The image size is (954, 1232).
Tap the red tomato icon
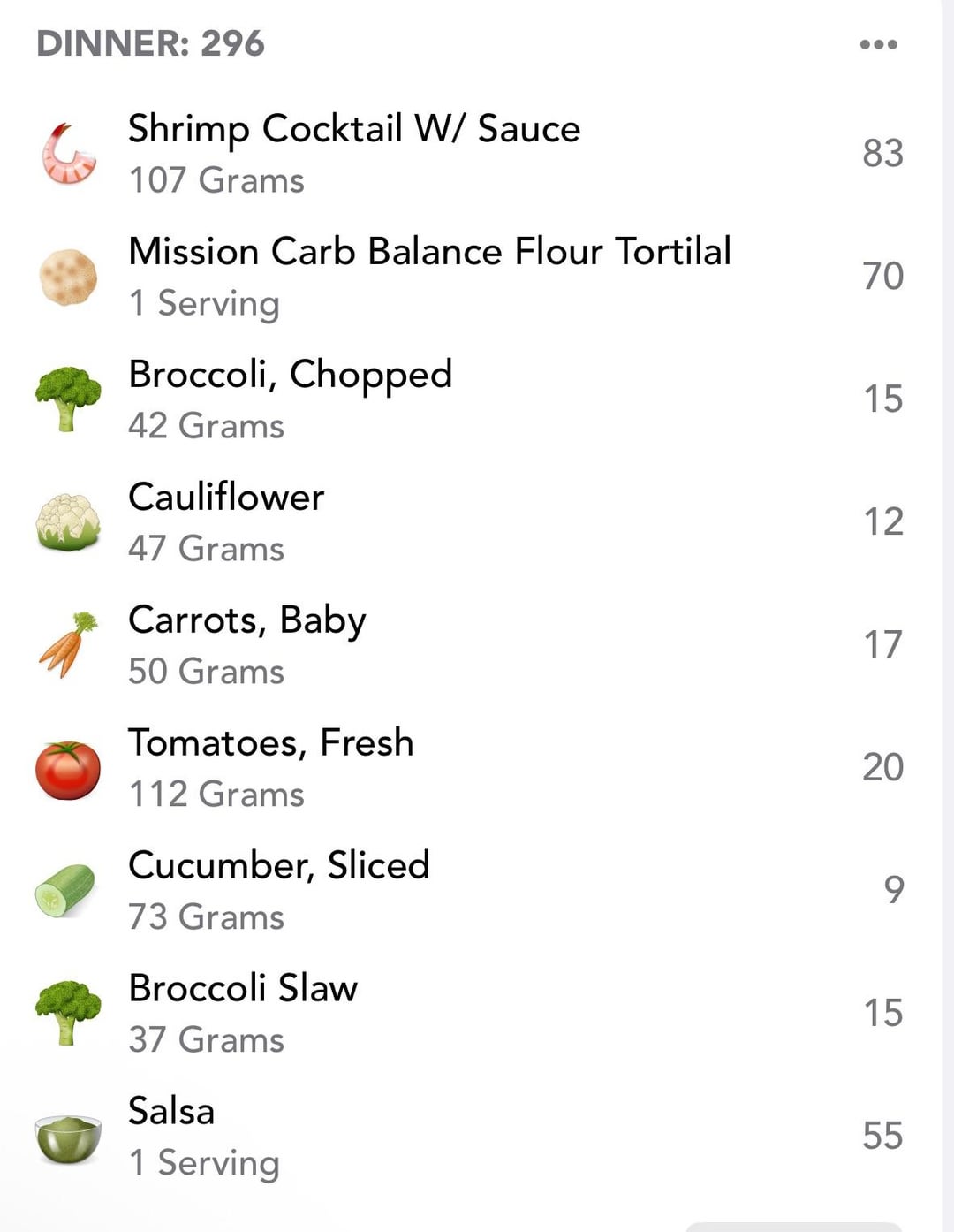pyautogui.click(x=68, y=769)
